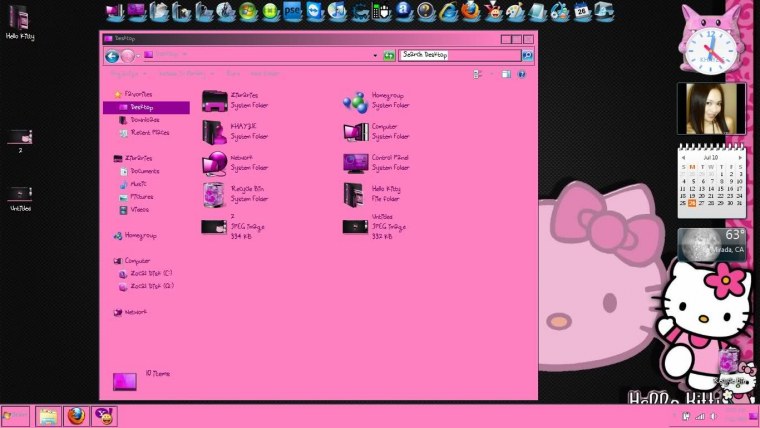Open the change view options dropdown
The image size is (760, 428).
[488, 74]
